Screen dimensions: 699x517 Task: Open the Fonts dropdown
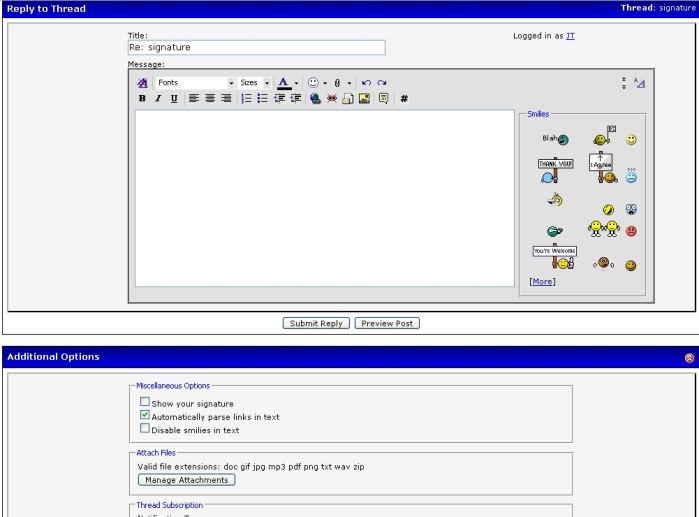tap(195, 82)
